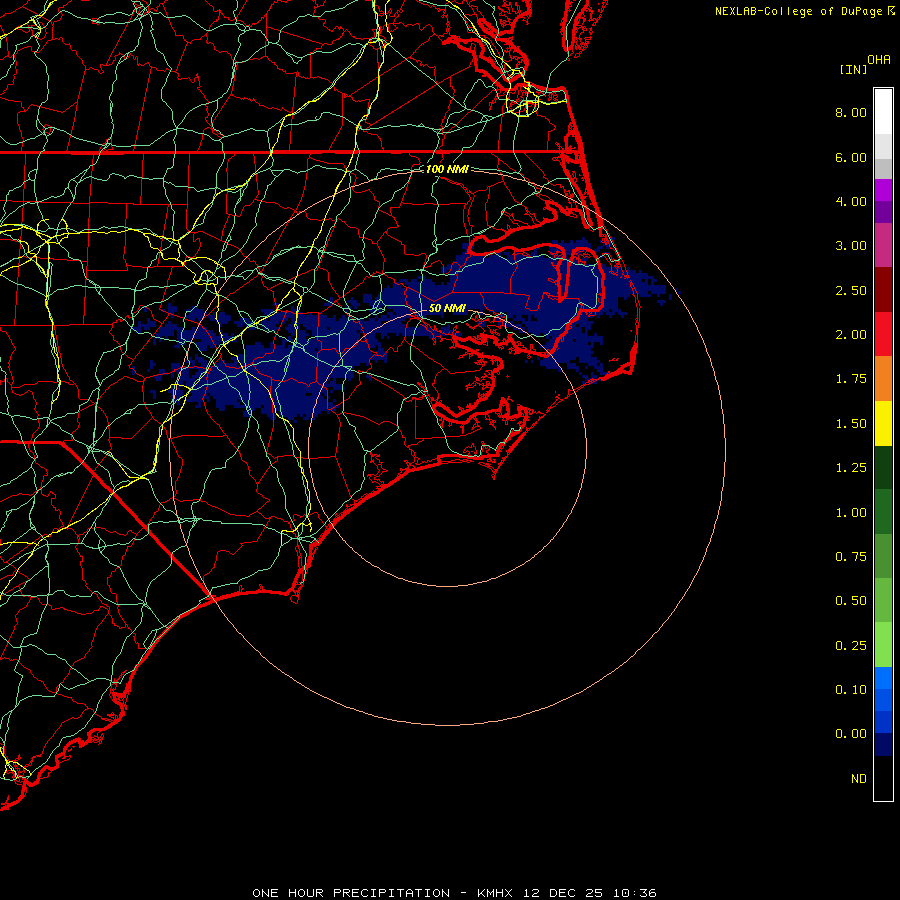Select the 0.50 legend value

pos(851,601)
